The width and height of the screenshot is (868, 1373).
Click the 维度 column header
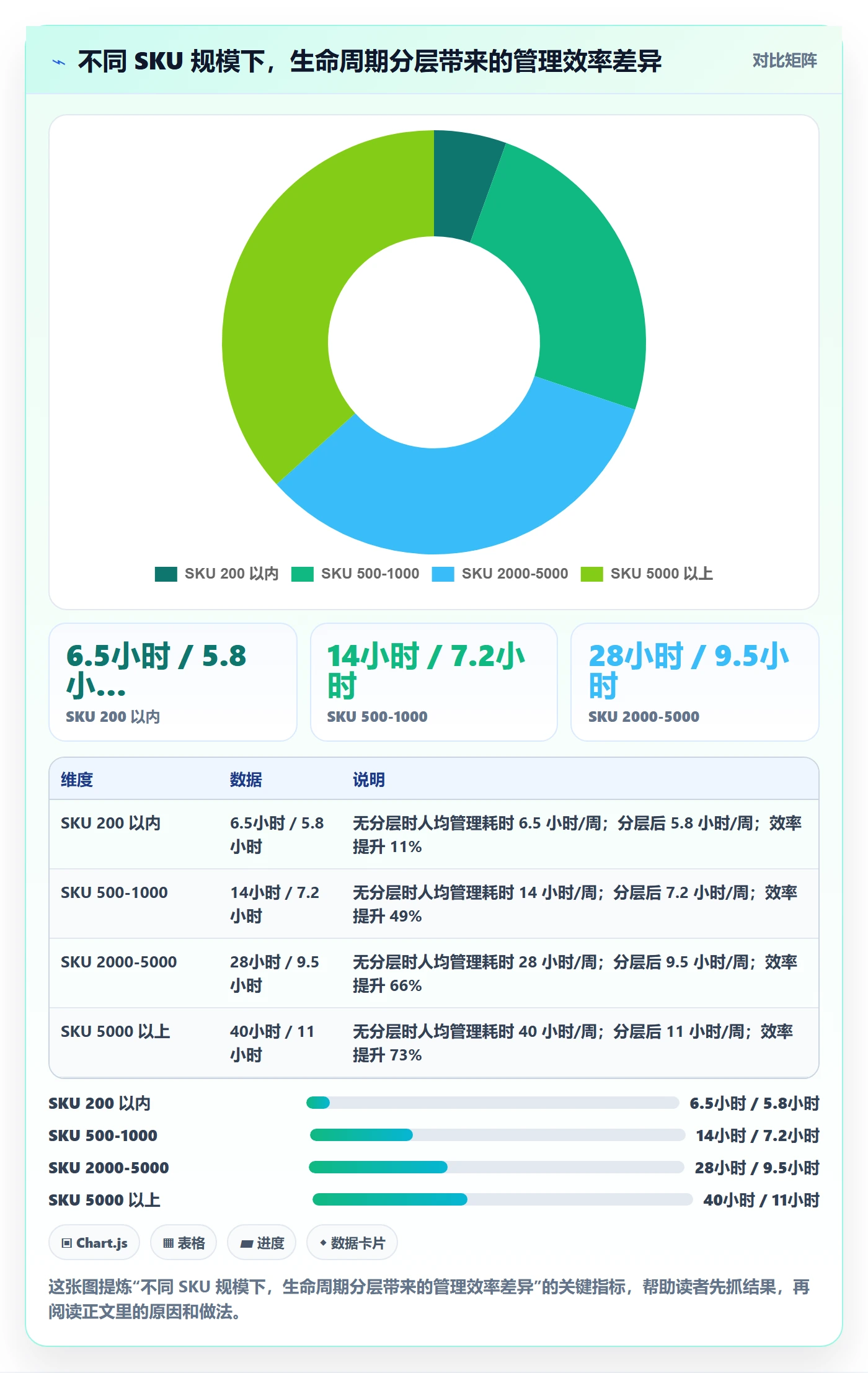point(77,780)
